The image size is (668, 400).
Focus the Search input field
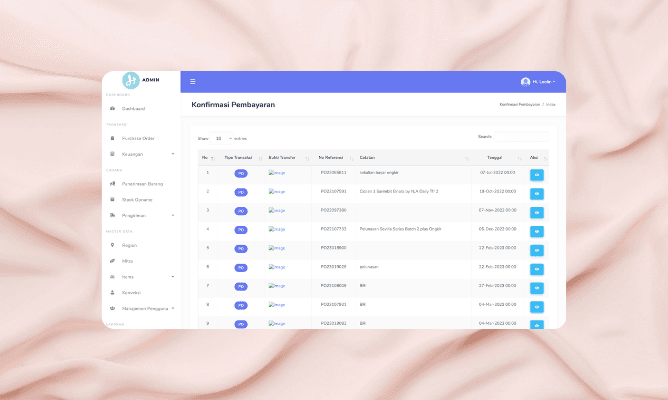[521, 137]
